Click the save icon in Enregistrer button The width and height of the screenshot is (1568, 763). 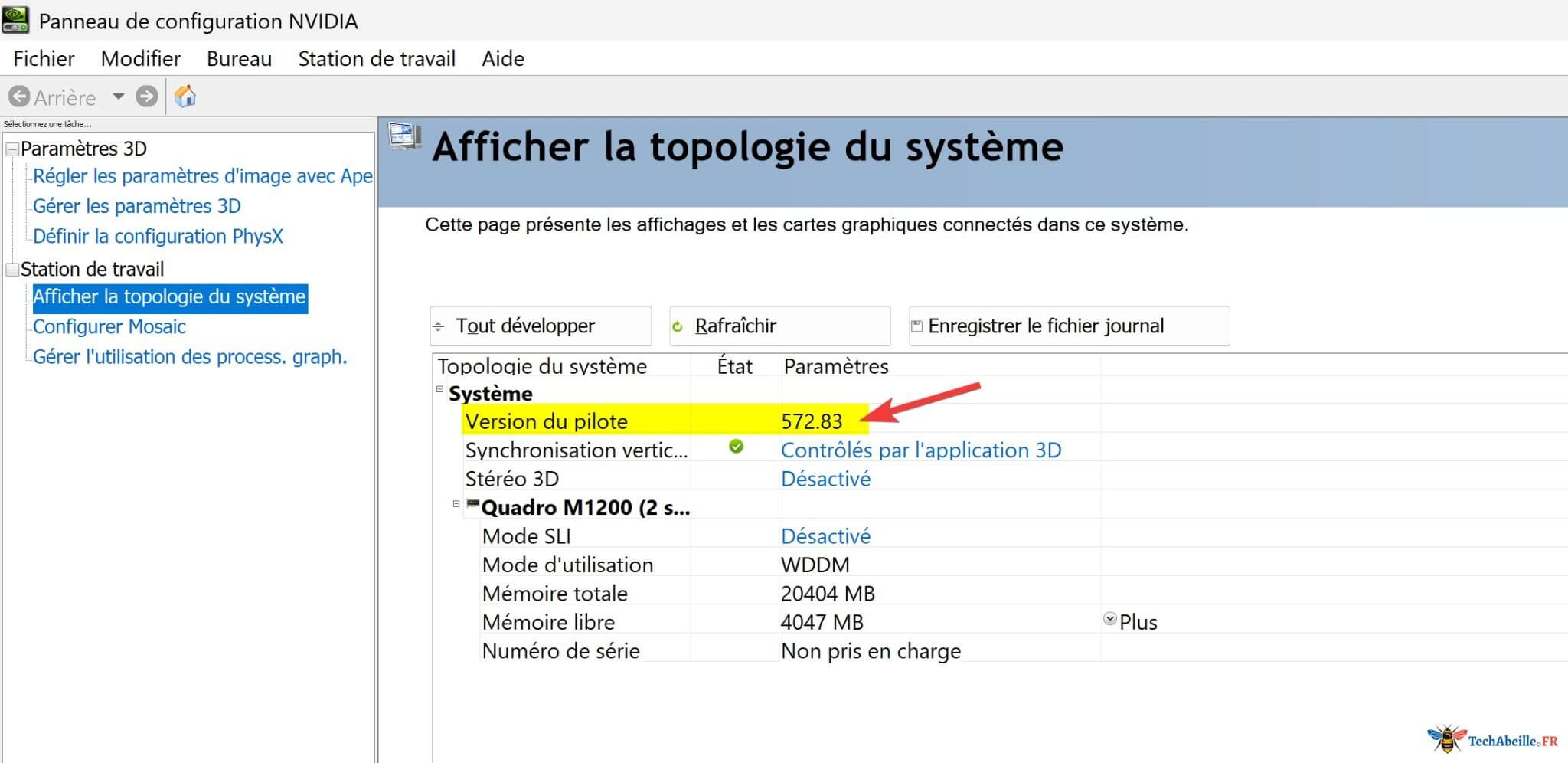coord(916,326)
